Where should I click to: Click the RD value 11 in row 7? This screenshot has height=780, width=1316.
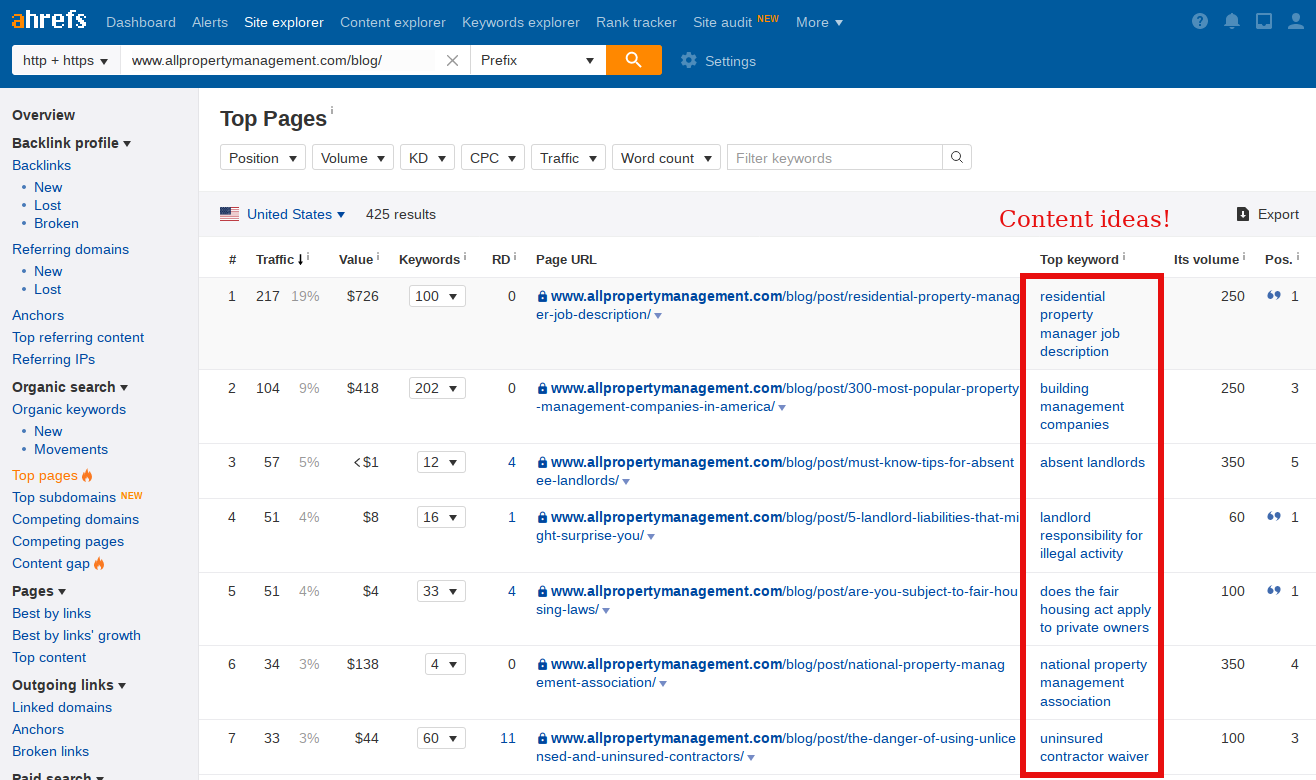tap(508, 738)
